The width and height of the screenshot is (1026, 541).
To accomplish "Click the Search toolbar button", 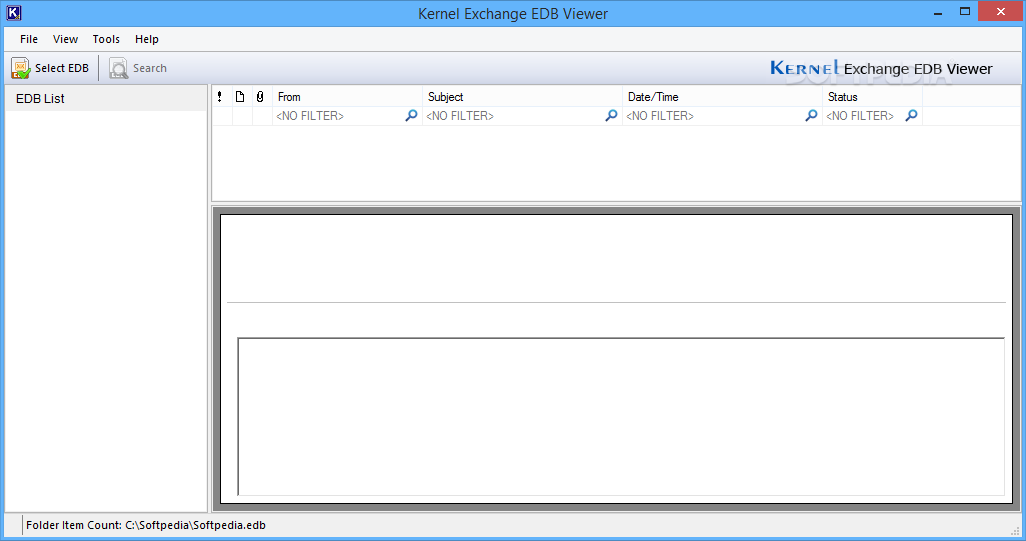I will pos(138,68).
